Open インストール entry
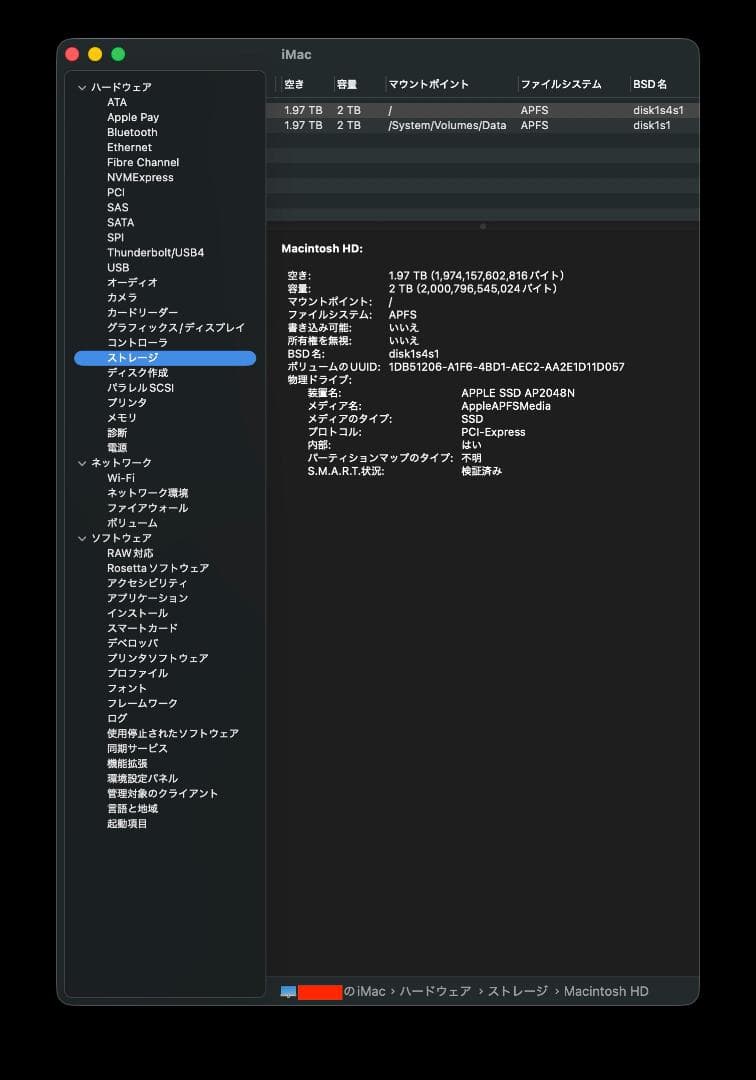Screen dimensions: 756x1080 click(137, 614)
